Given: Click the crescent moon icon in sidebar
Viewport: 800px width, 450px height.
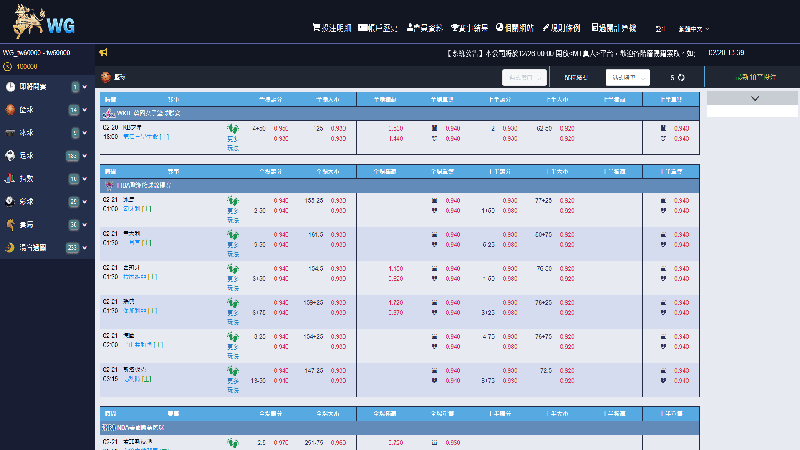Looking at the screenshot, I should click(10, 247).
